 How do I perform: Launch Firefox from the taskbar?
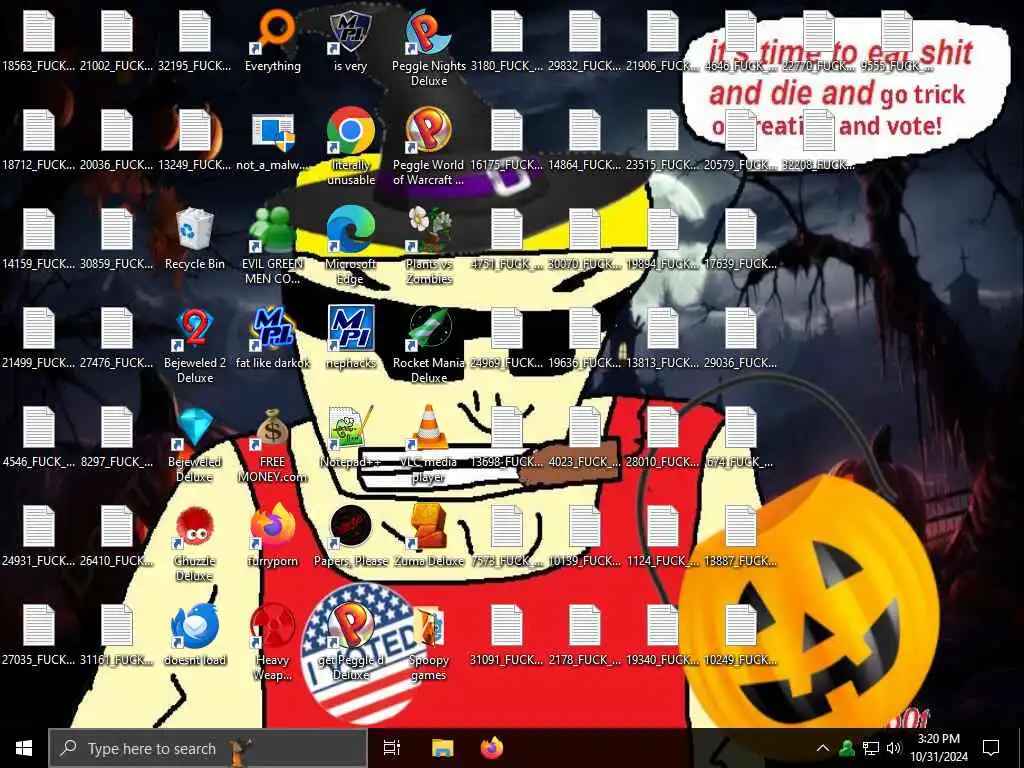[x=492, y=748]
